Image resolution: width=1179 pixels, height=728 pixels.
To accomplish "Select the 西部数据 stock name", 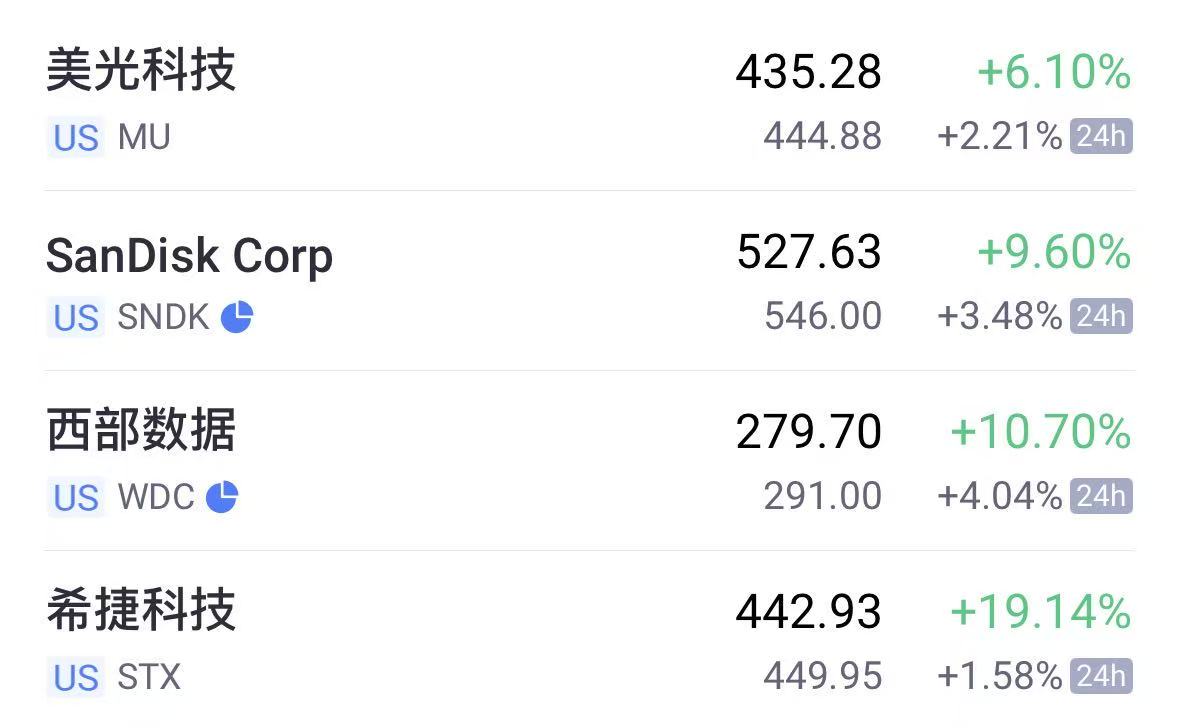I will (x=141, y=431).
